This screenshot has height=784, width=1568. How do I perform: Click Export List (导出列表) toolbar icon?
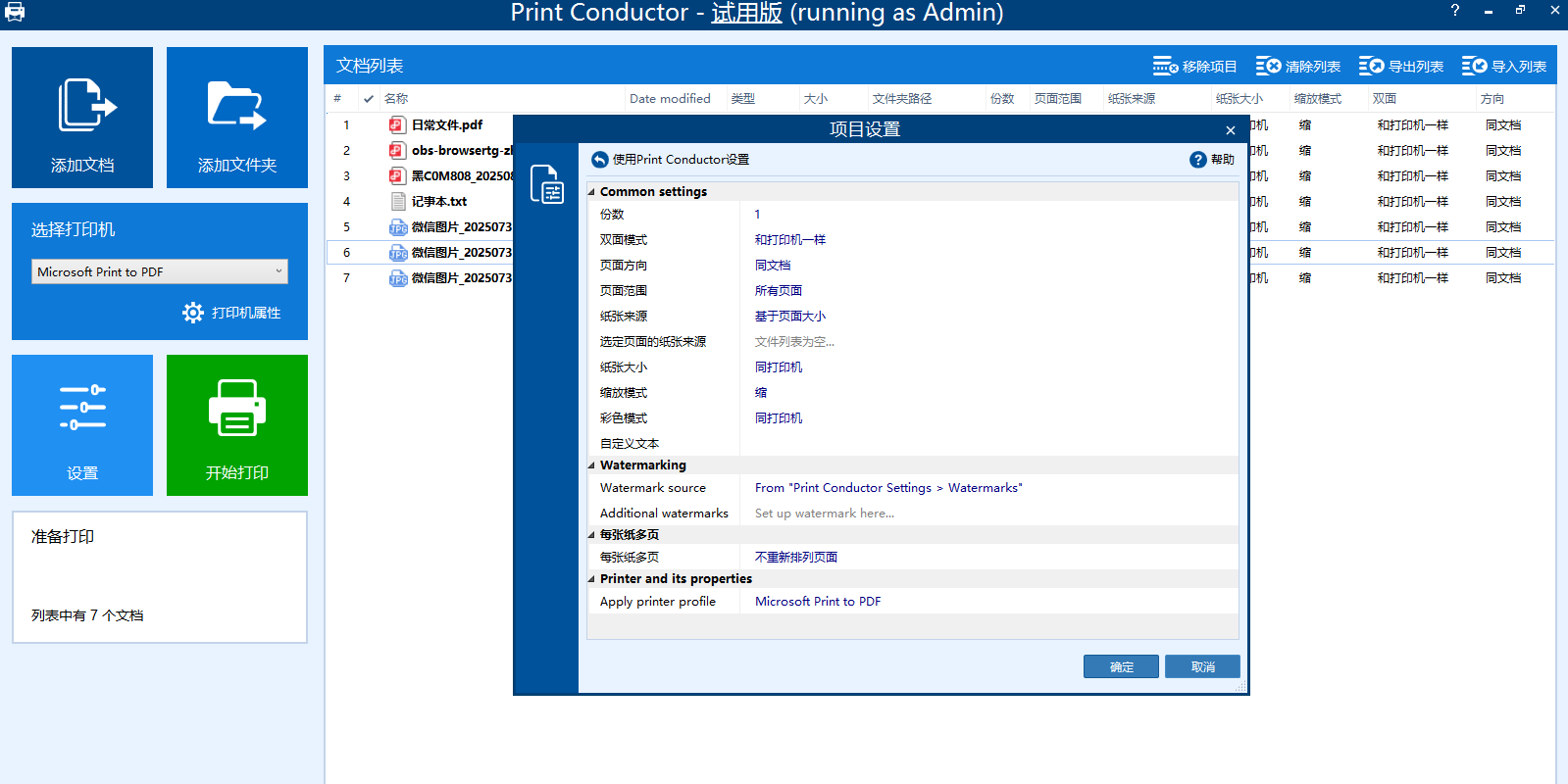(x=1371, y=66)
